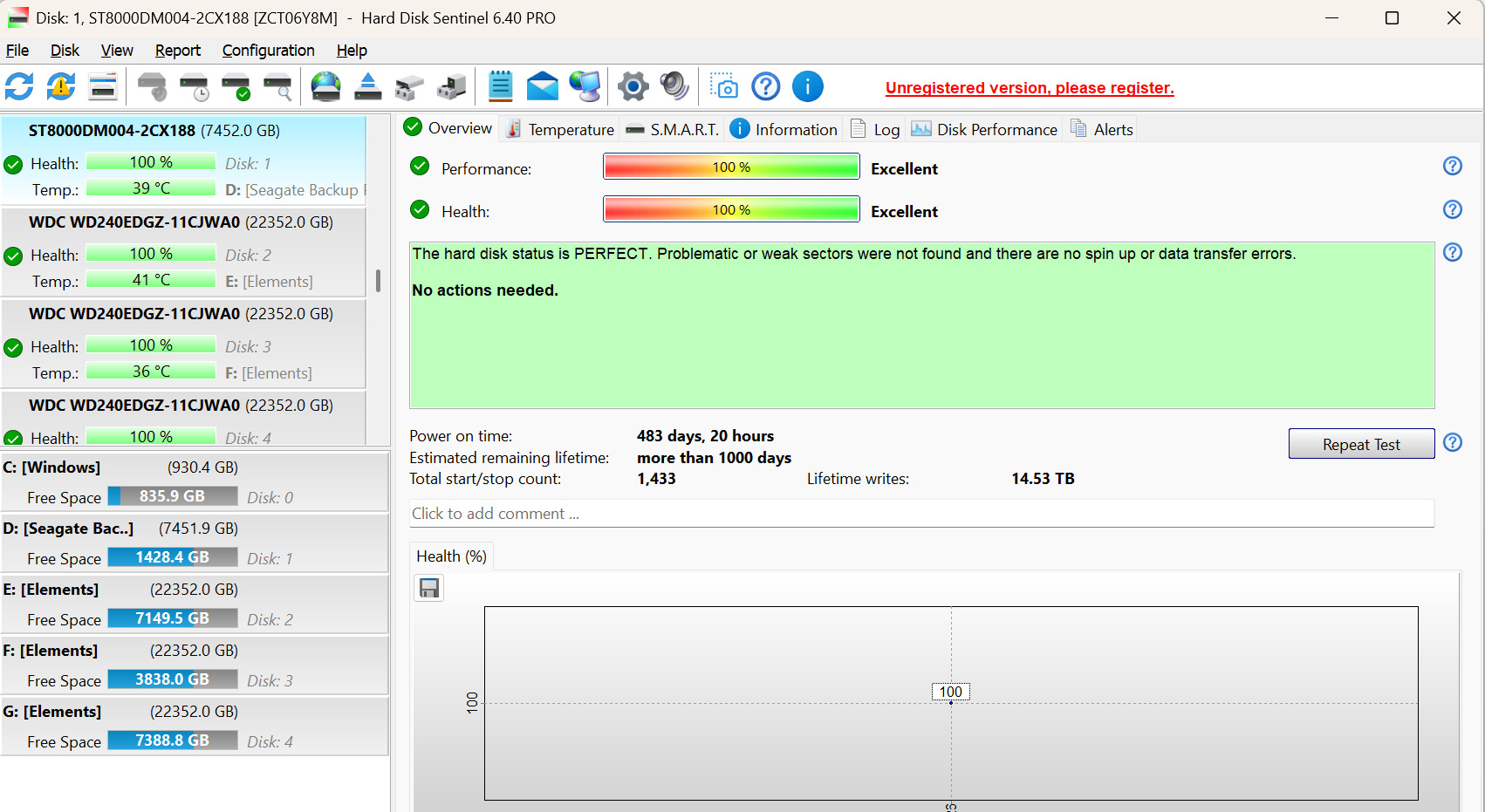Select the WDC WD240EDGZ disk labeled Disk: 2

coord(183,252)
